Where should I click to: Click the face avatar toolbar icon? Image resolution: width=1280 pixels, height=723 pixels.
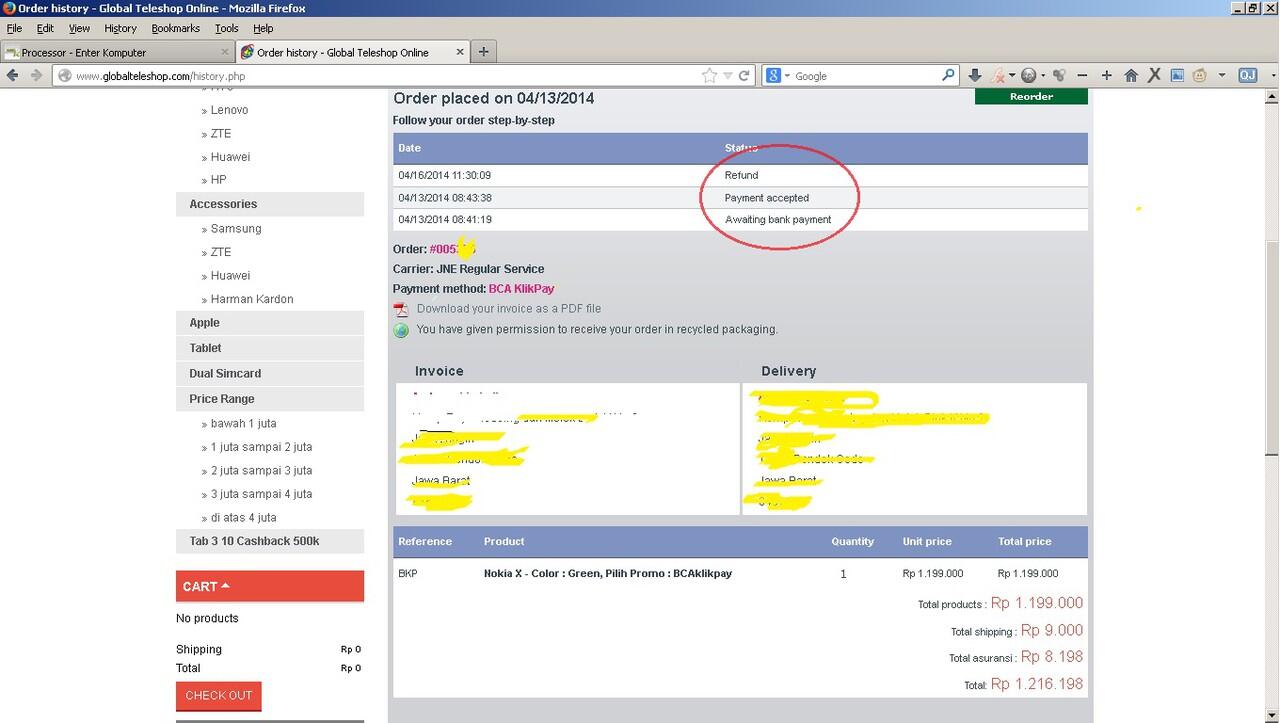tap(1200, 75)
